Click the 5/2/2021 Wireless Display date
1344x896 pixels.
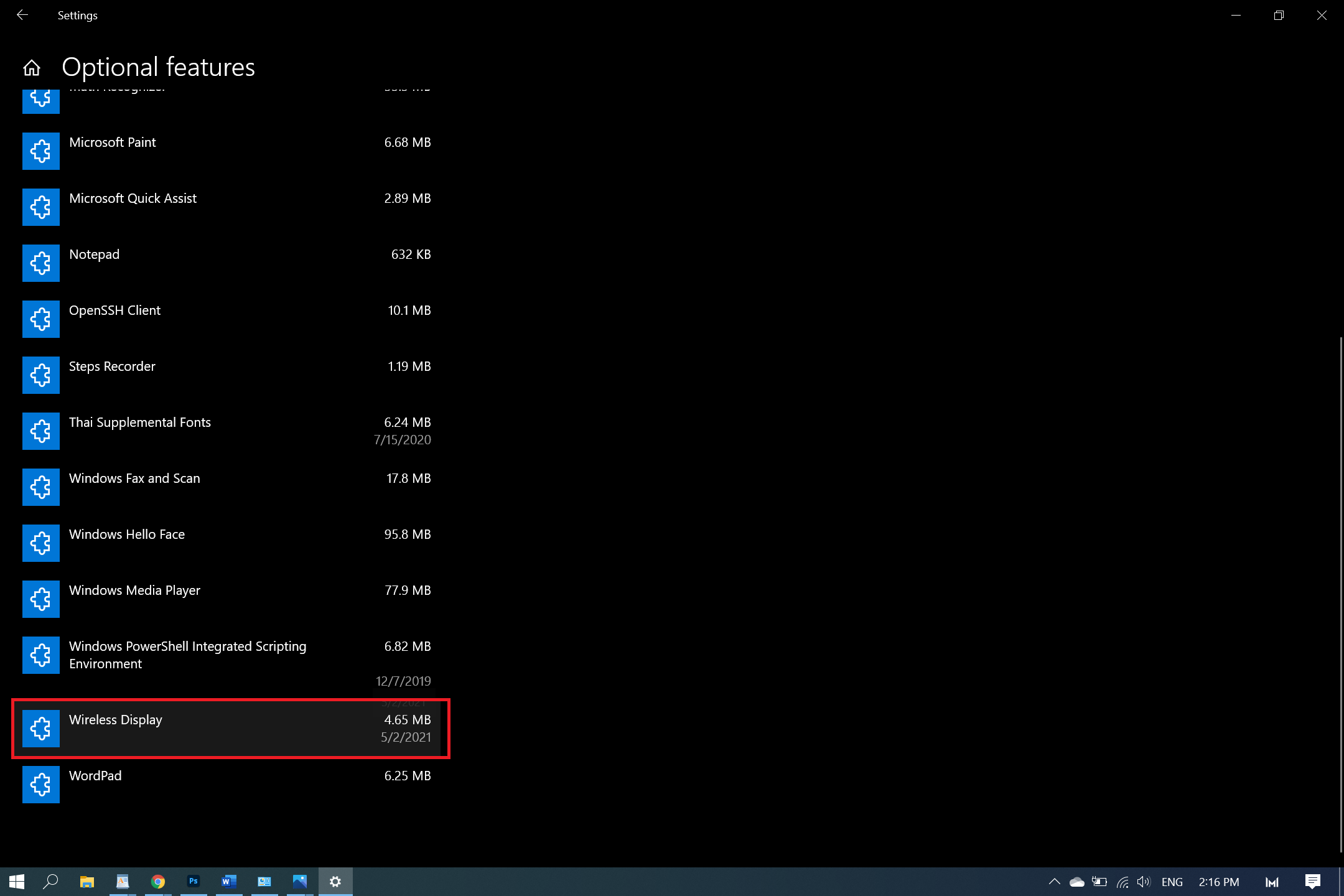pyautogui.click(x=406, y=737)
